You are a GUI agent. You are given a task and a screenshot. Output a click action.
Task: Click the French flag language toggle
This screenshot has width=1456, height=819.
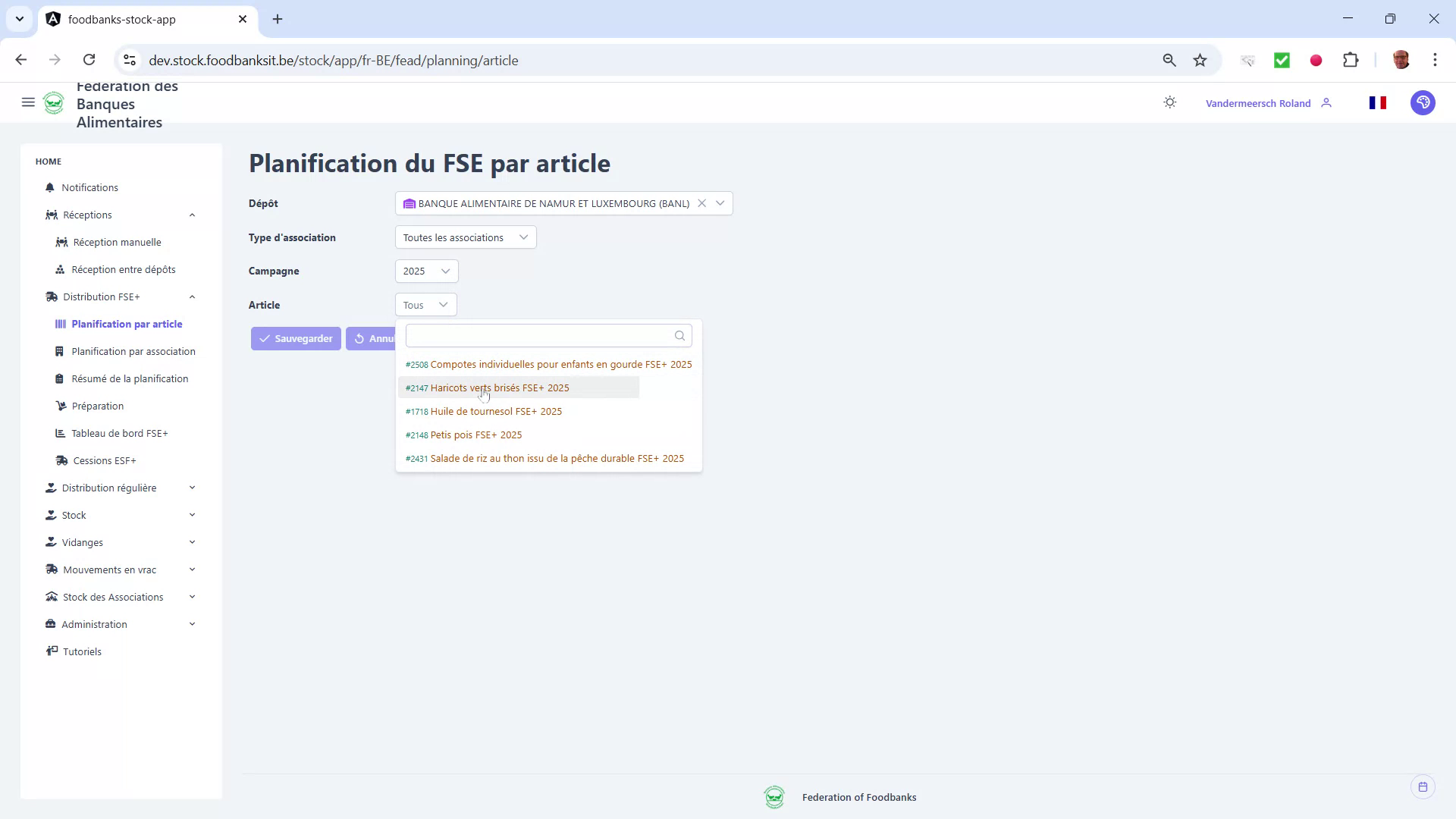pyautogui.click(x=1379, y=102)
